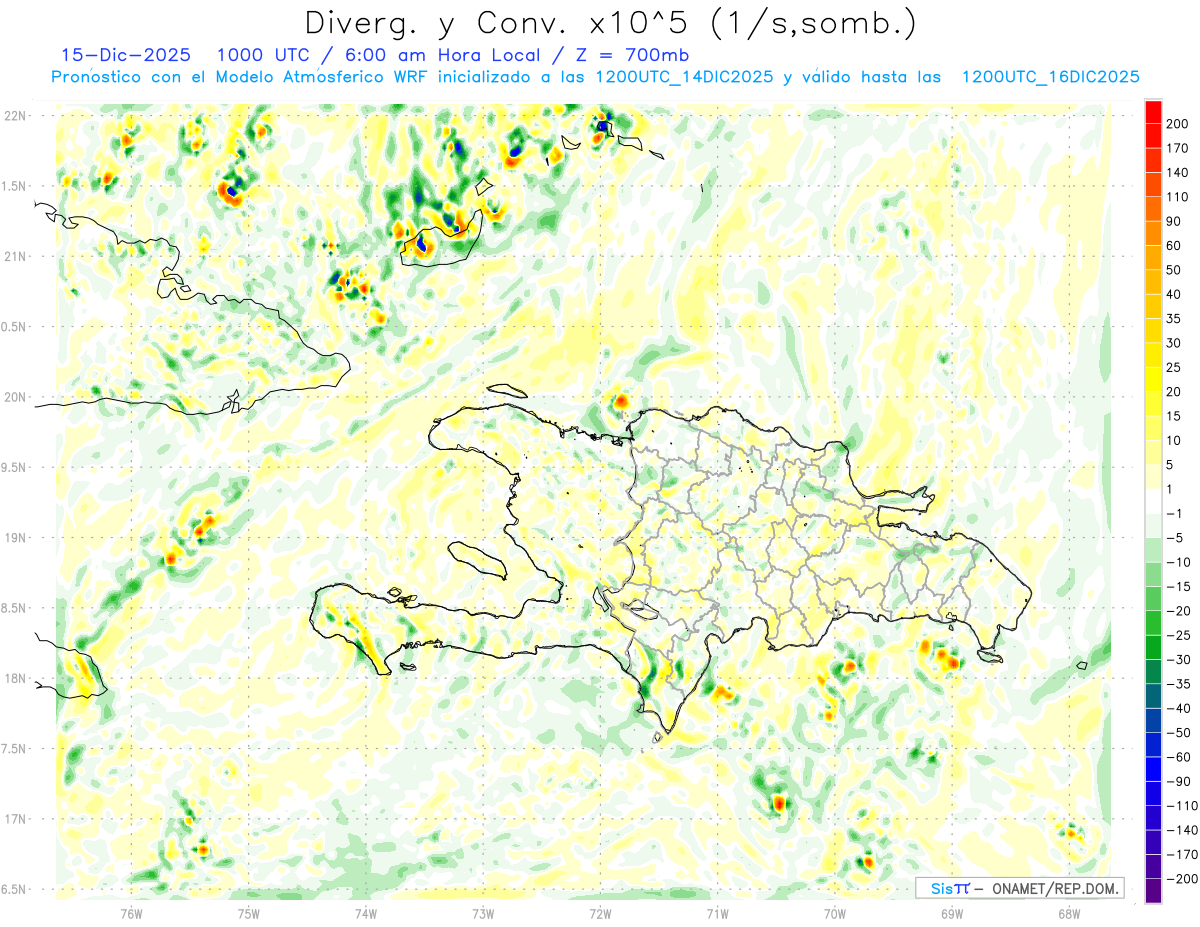Click the 70W longitude axis label
The image size is (1200, 927).
tap(835, 913)
